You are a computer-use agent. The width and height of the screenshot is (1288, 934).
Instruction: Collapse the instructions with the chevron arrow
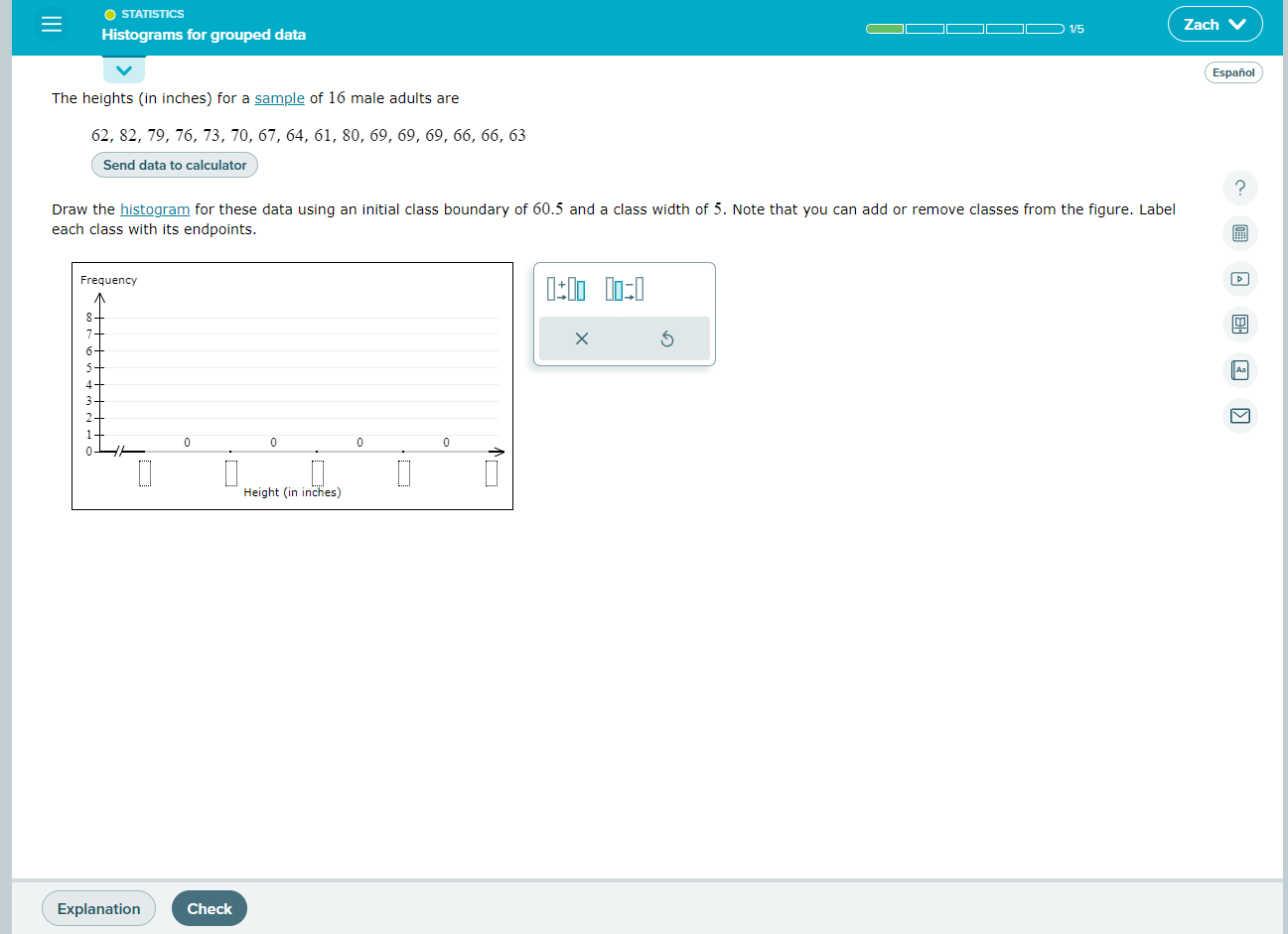(123, 69)
